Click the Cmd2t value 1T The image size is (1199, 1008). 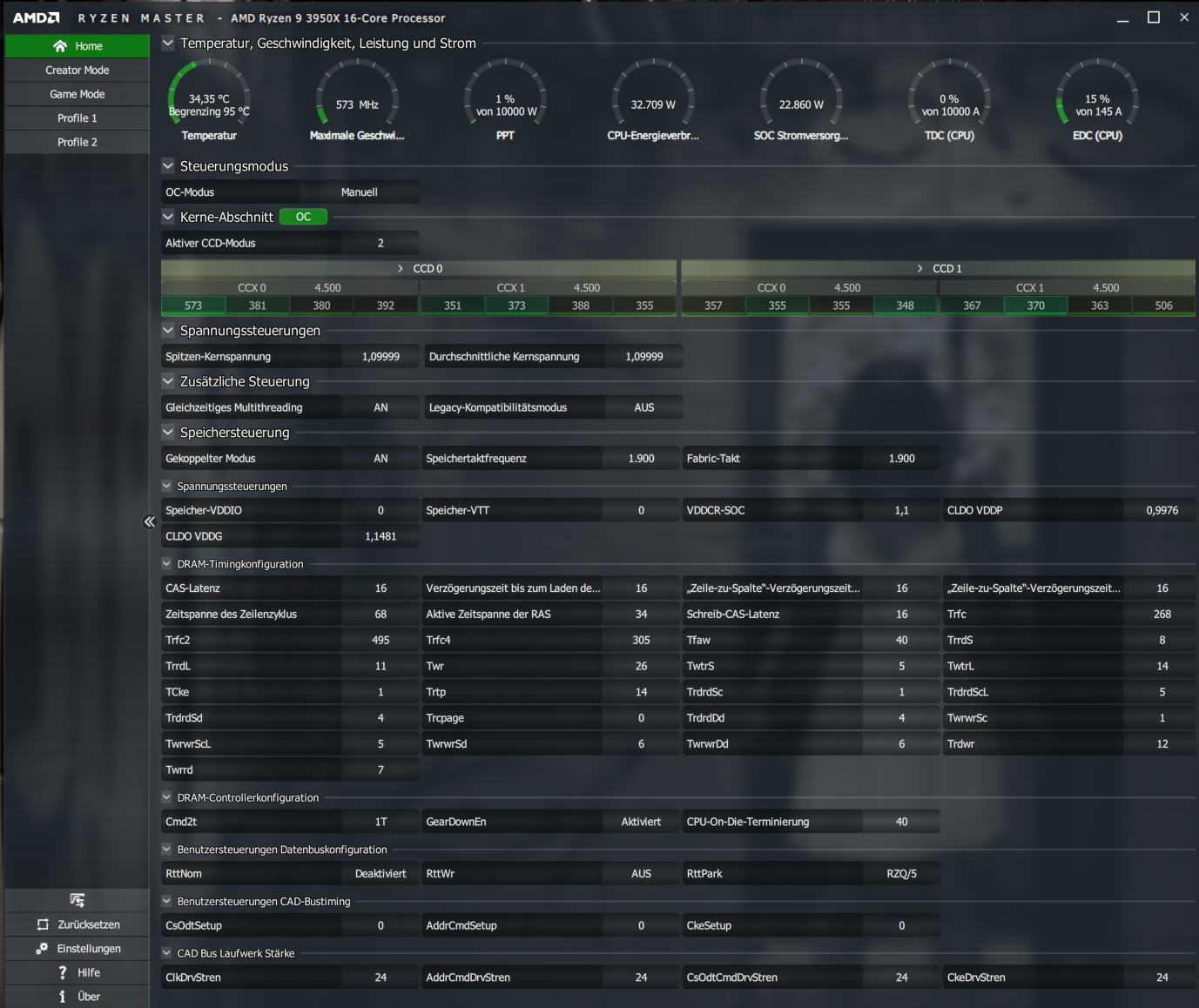(x=381, y=822)
